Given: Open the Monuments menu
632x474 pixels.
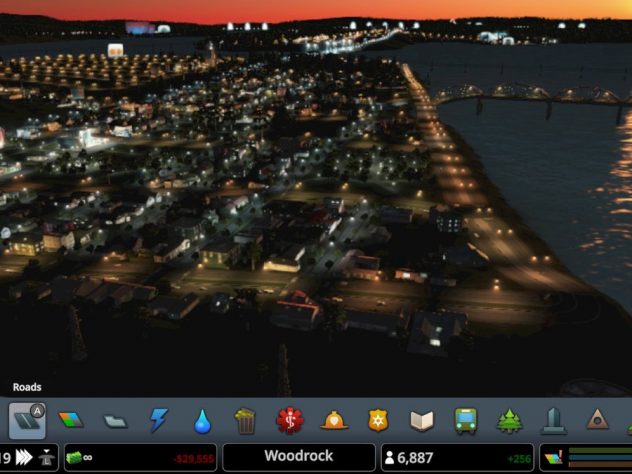Looking at the screenshot, I should point(597,420).
